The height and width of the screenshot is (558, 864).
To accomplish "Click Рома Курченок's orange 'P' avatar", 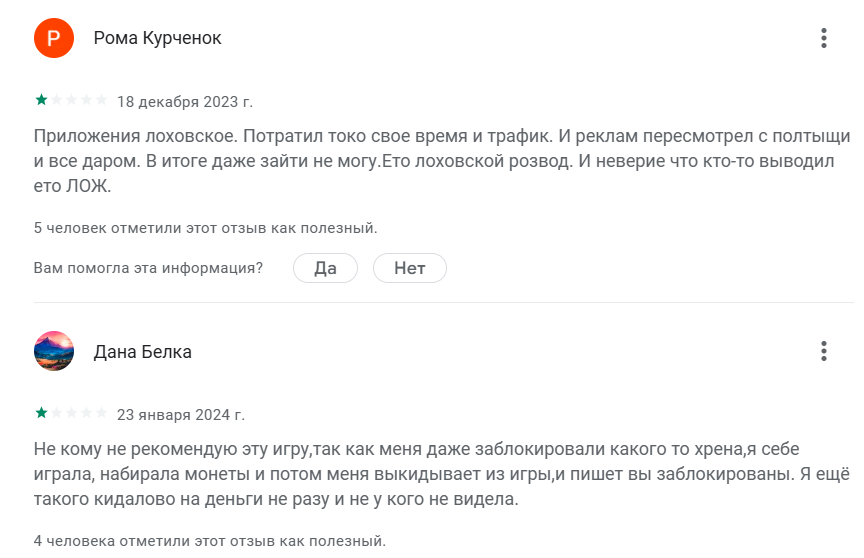I will click(54, 38).
